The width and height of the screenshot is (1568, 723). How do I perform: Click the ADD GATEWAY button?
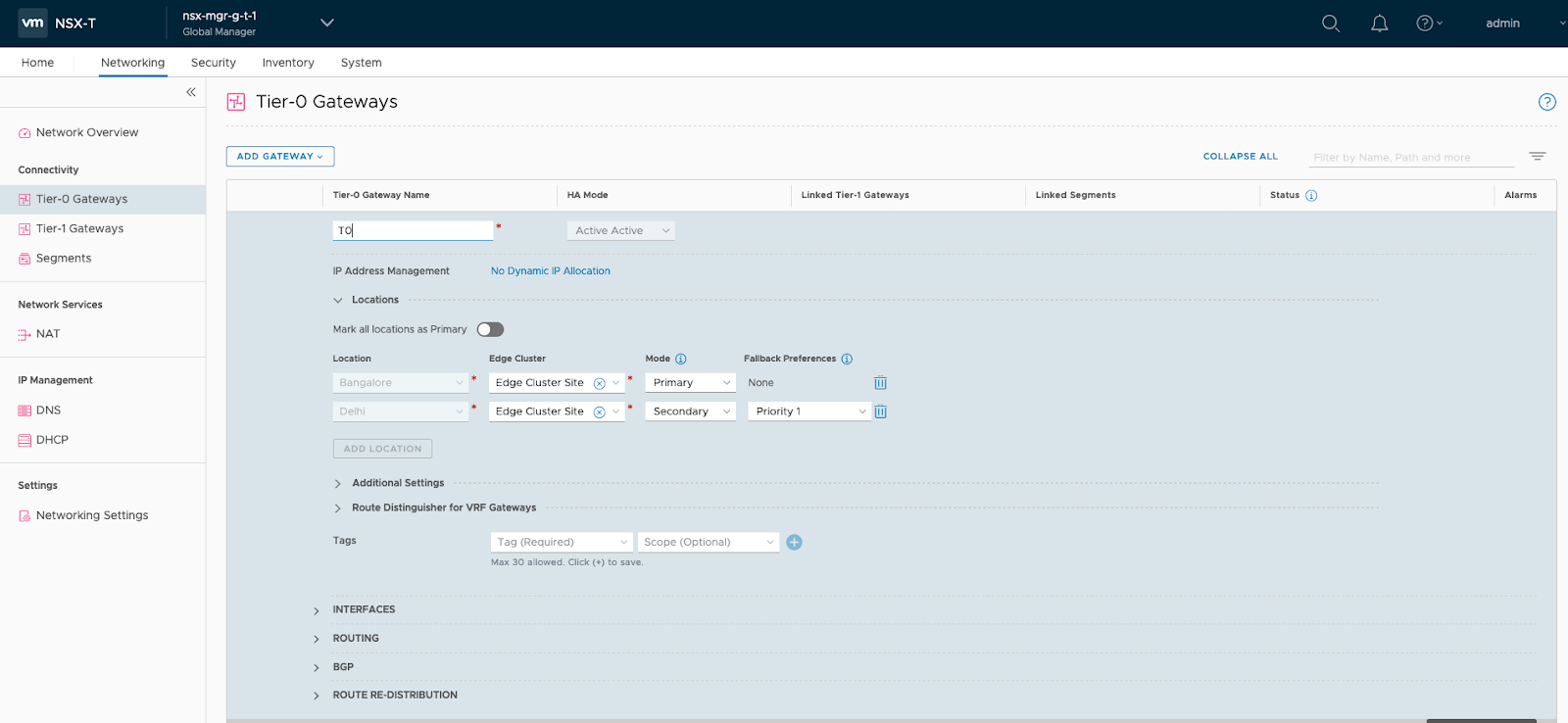point(280,157)
